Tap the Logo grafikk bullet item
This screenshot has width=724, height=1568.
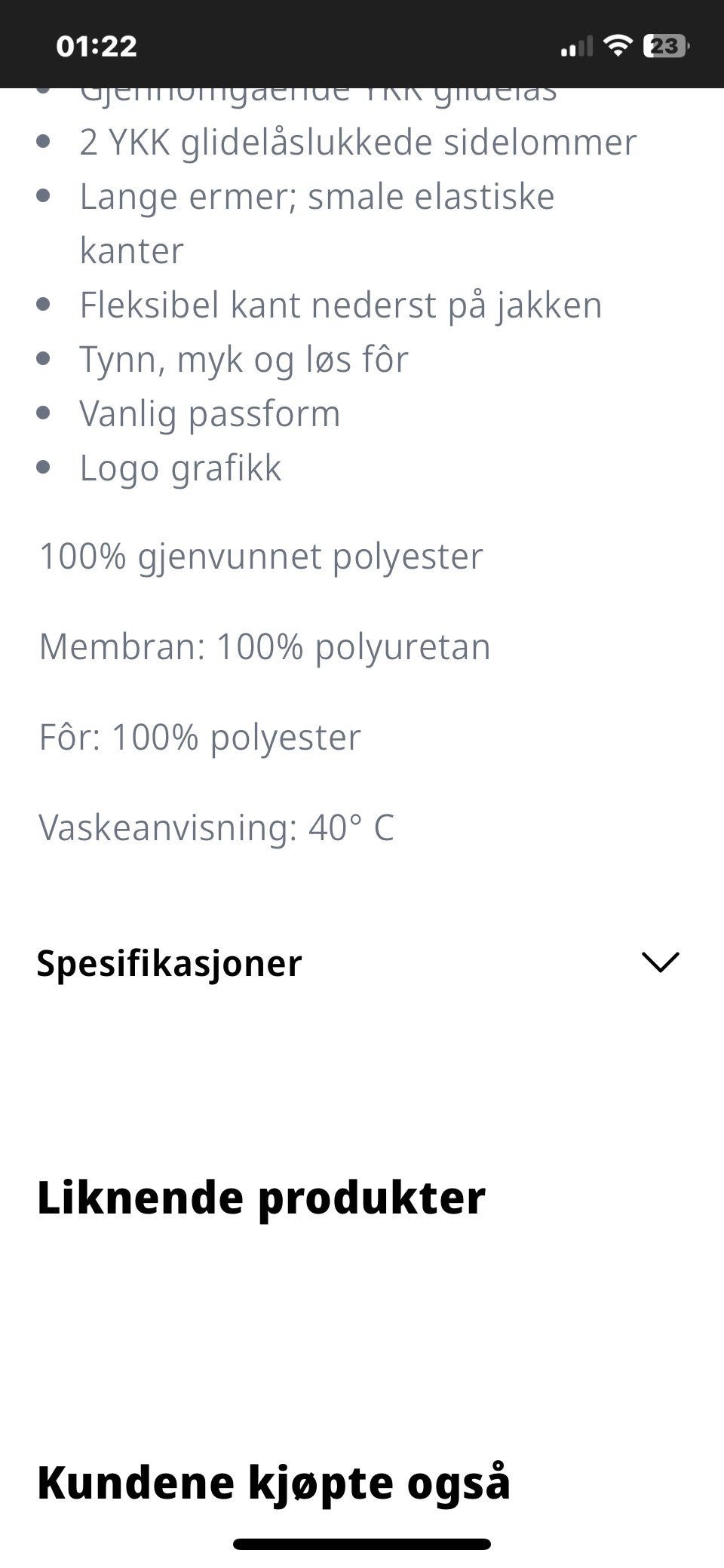coord(180,468)
